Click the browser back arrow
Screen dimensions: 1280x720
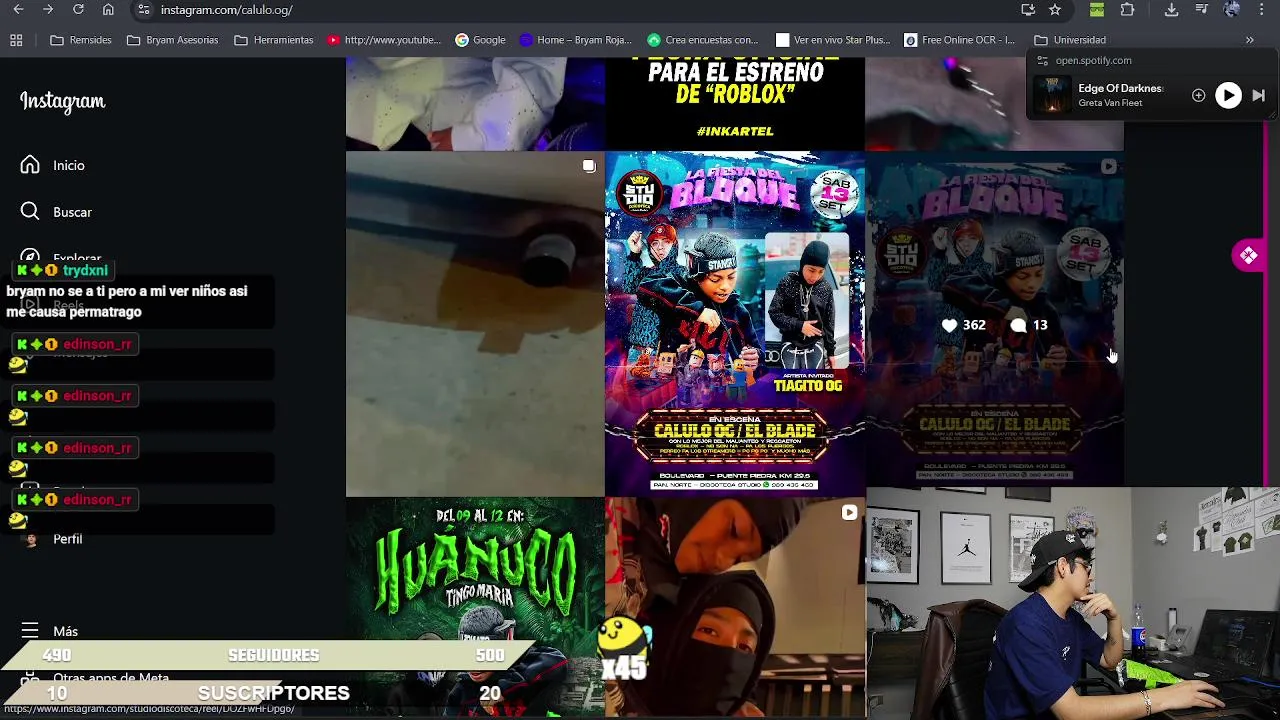tap(18, 10)
